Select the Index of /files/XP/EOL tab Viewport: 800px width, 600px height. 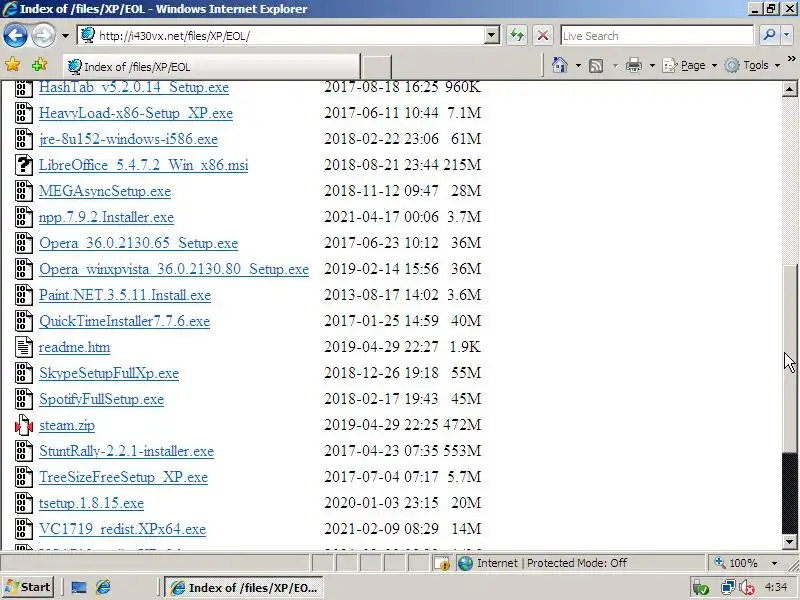[x=211, y=67]
